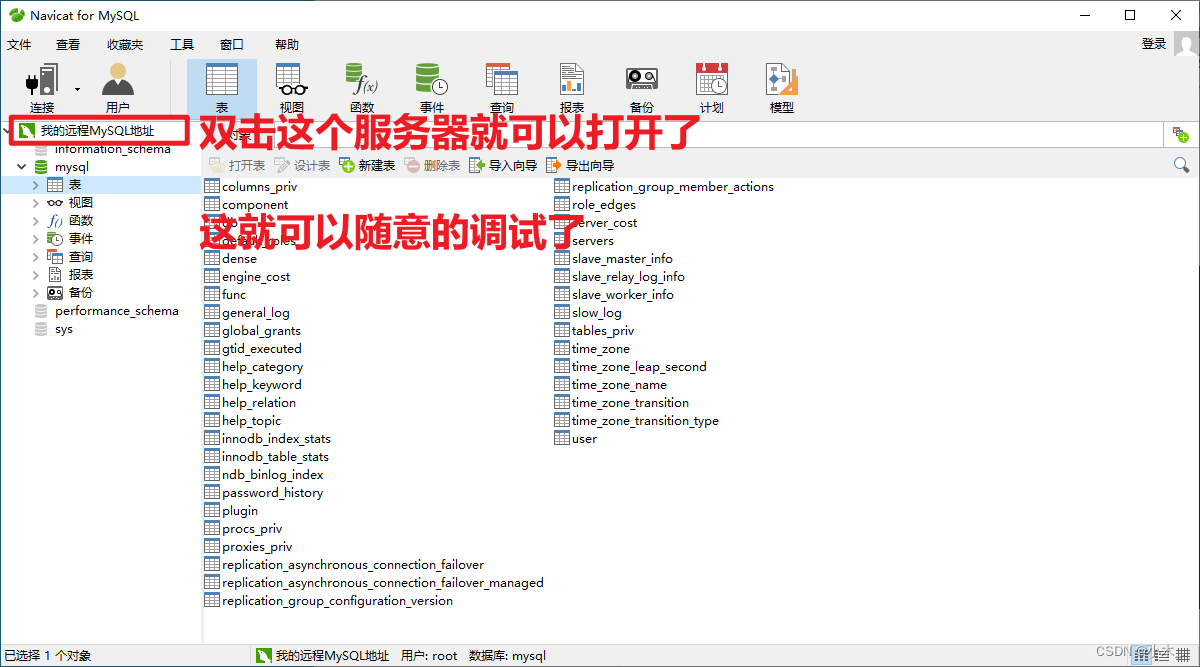
Task: Open the User (用户) toolbar icon
Action: pyautogui.click(x=118, y=88)
